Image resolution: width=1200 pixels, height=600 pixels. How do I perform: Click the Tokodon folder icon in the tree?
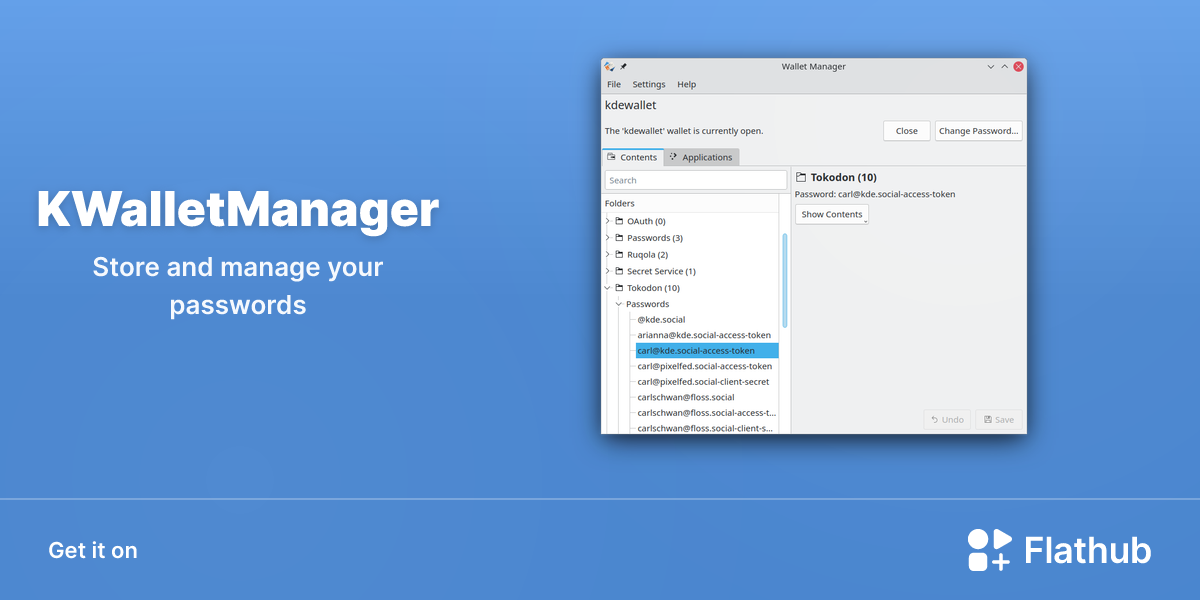click(619, 288)
